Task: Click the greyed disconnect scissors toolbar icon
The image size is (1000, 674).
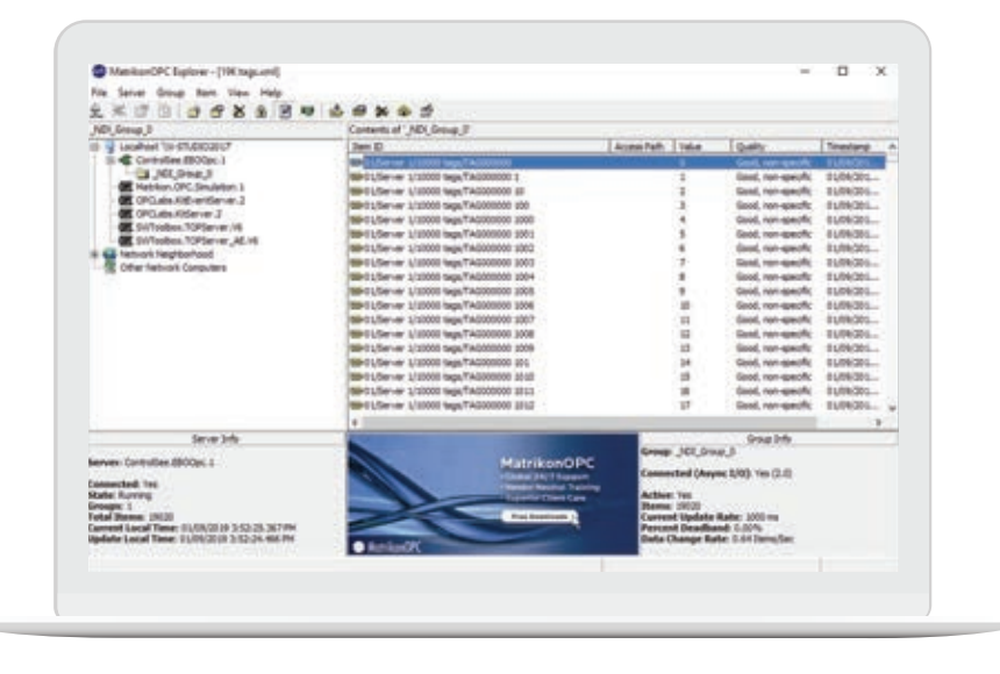Action: coord(119,111)
